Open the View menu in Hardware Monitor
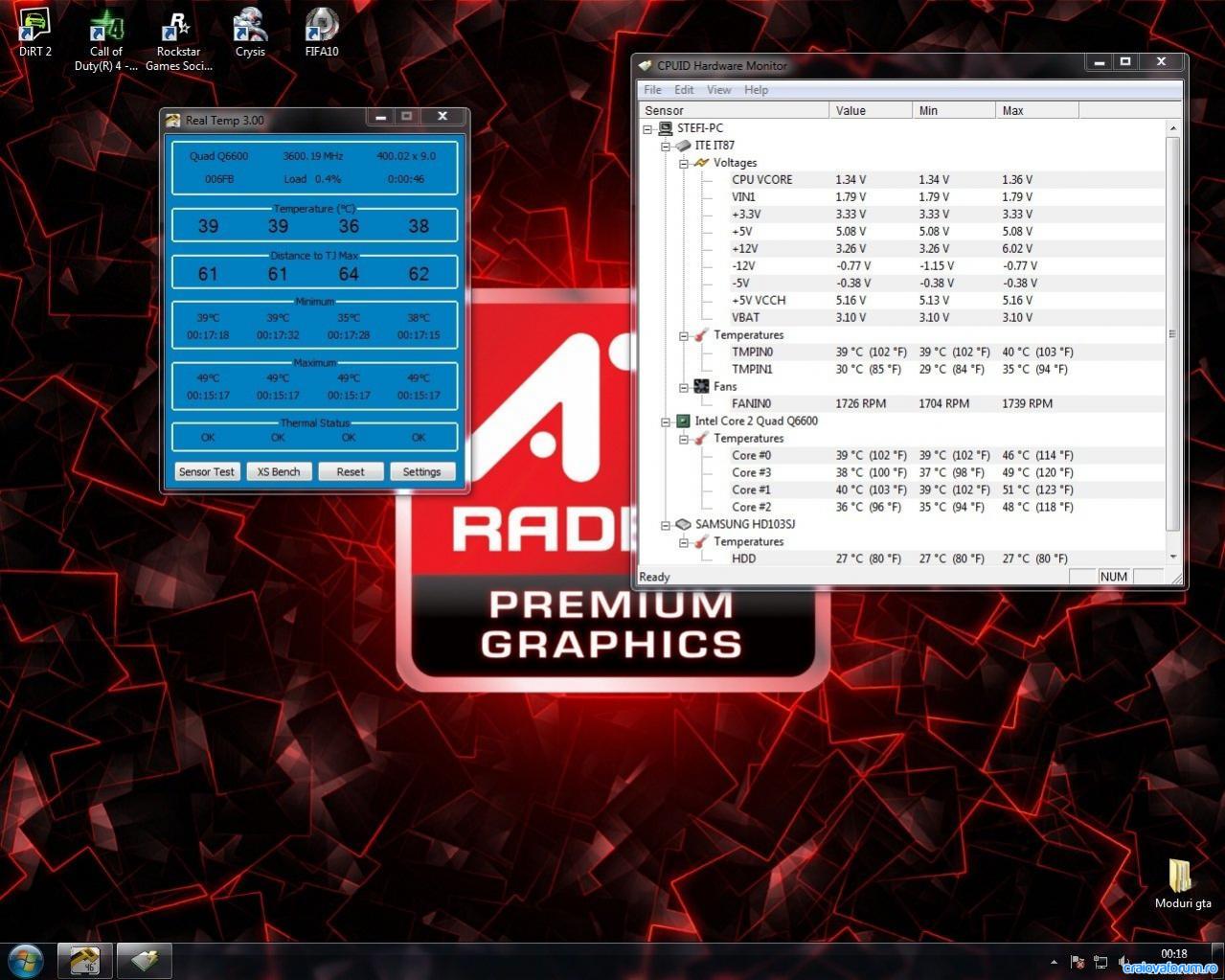The image size is (1225, 980). (718, 90)
